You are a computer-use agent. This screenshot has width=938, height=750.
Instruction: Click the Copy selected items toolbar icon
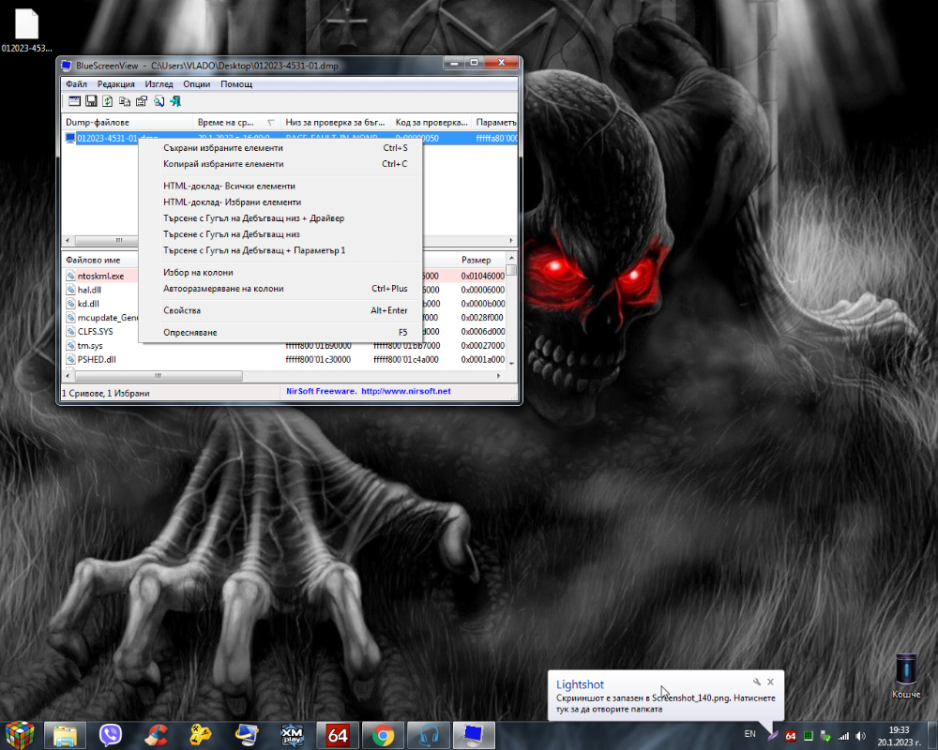pos(124,101)
